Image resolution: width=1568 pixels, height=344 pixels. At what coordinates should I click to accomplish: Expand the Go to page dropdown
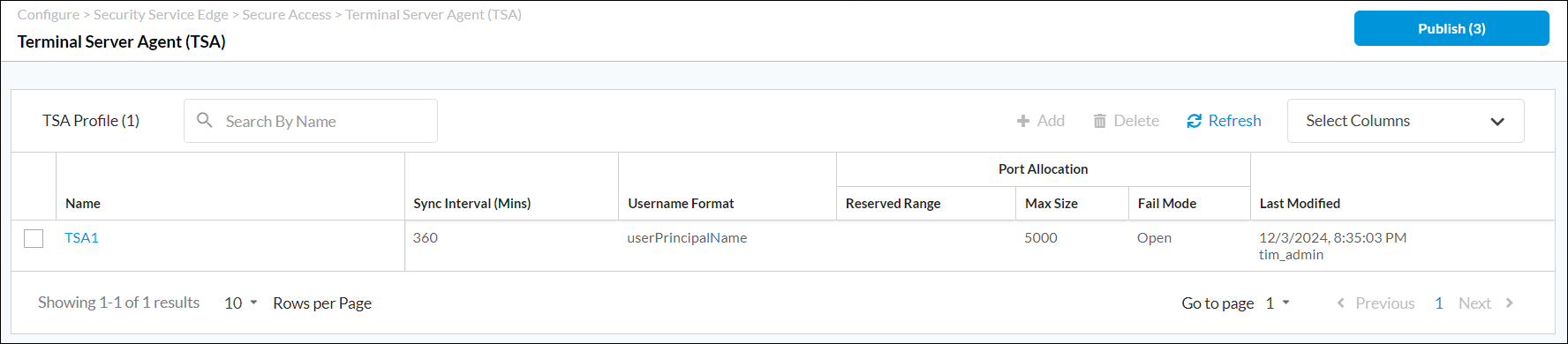[x=1278, y=303]
